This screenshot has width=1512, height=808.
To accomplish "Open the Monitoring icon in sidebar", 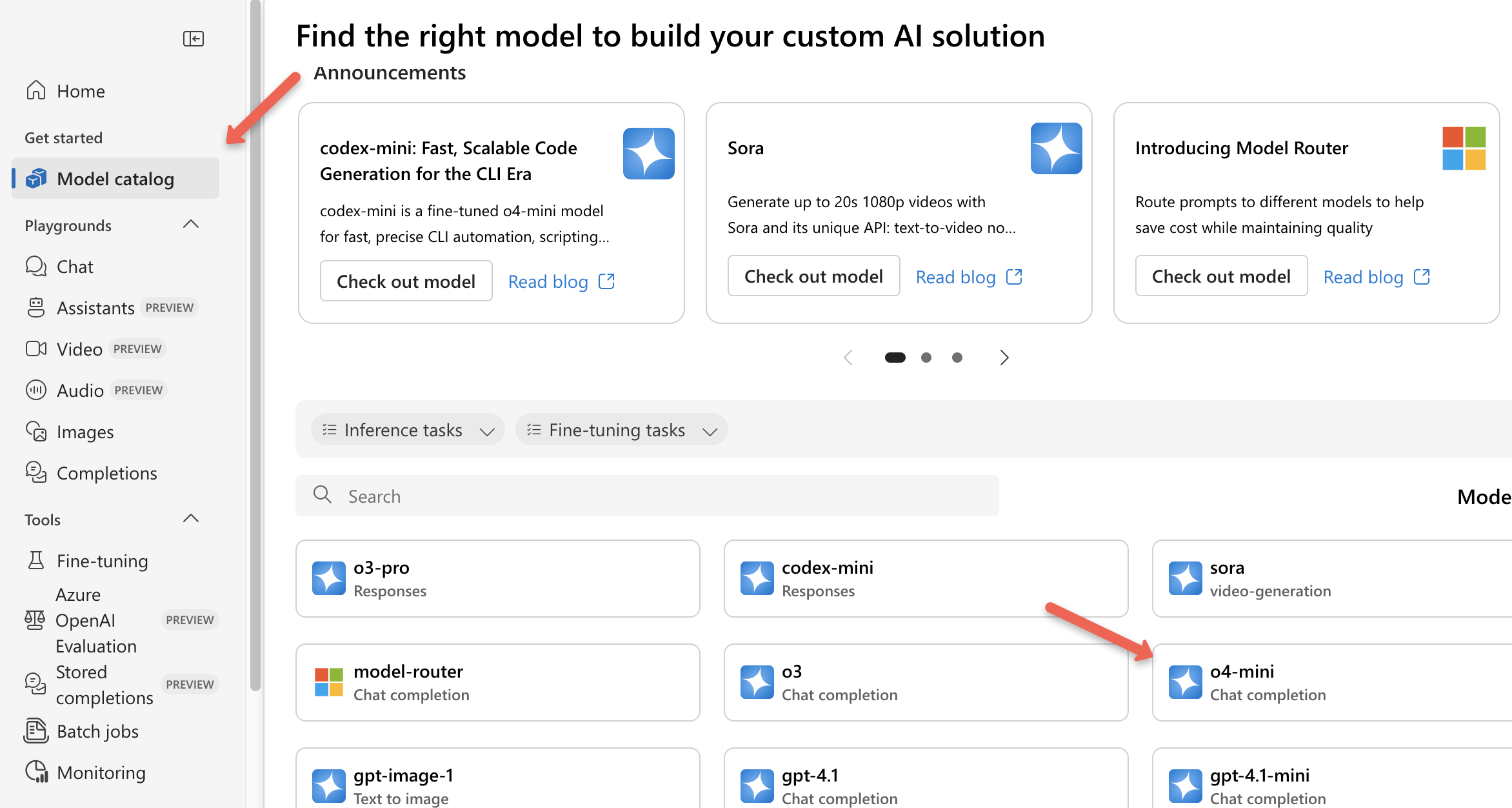I will click(36, 772).
